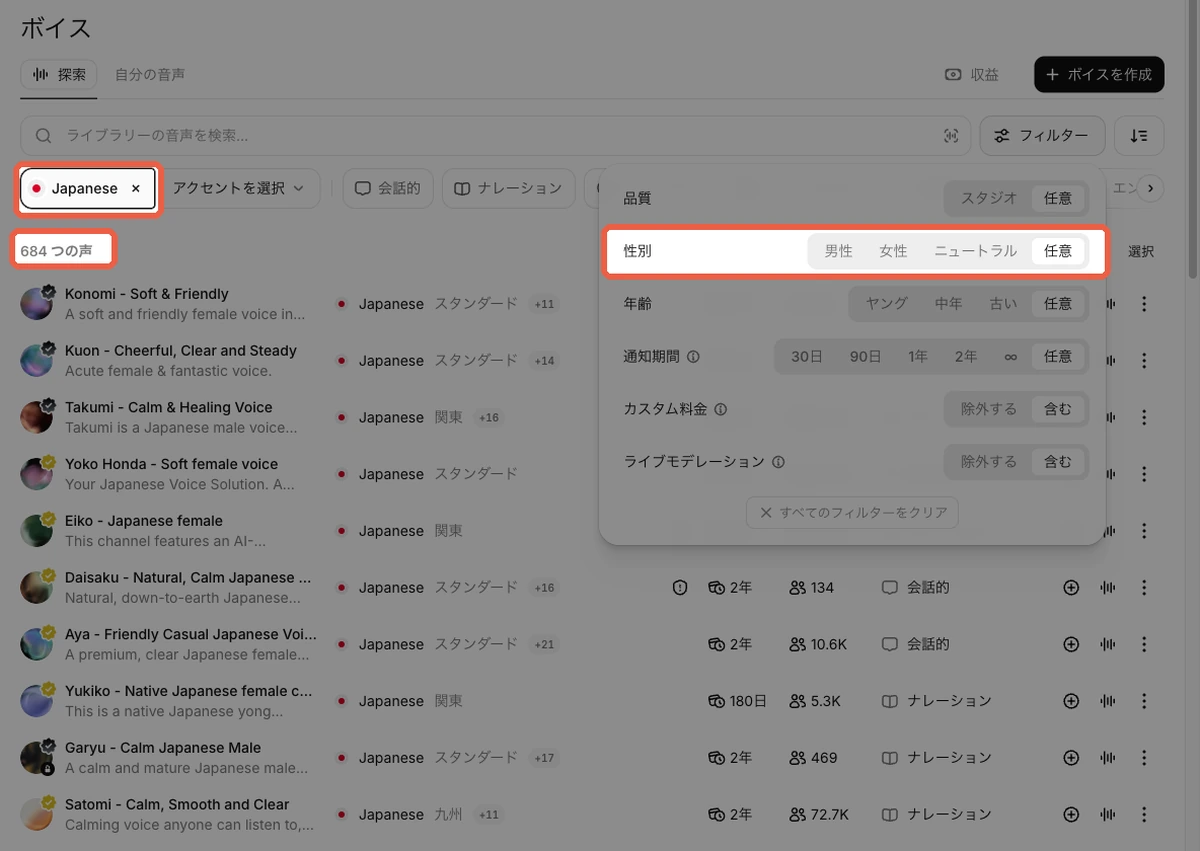Add Daisaku voice with plus icon
Viewport: 1200px width, 851px height.
pos(1071,588)
